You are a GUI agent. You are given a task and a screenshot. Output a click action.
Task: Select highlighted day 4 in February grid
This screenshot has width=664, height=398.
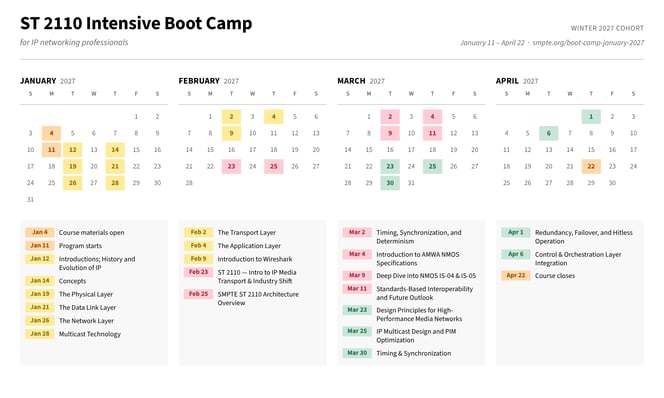point(274,116)
